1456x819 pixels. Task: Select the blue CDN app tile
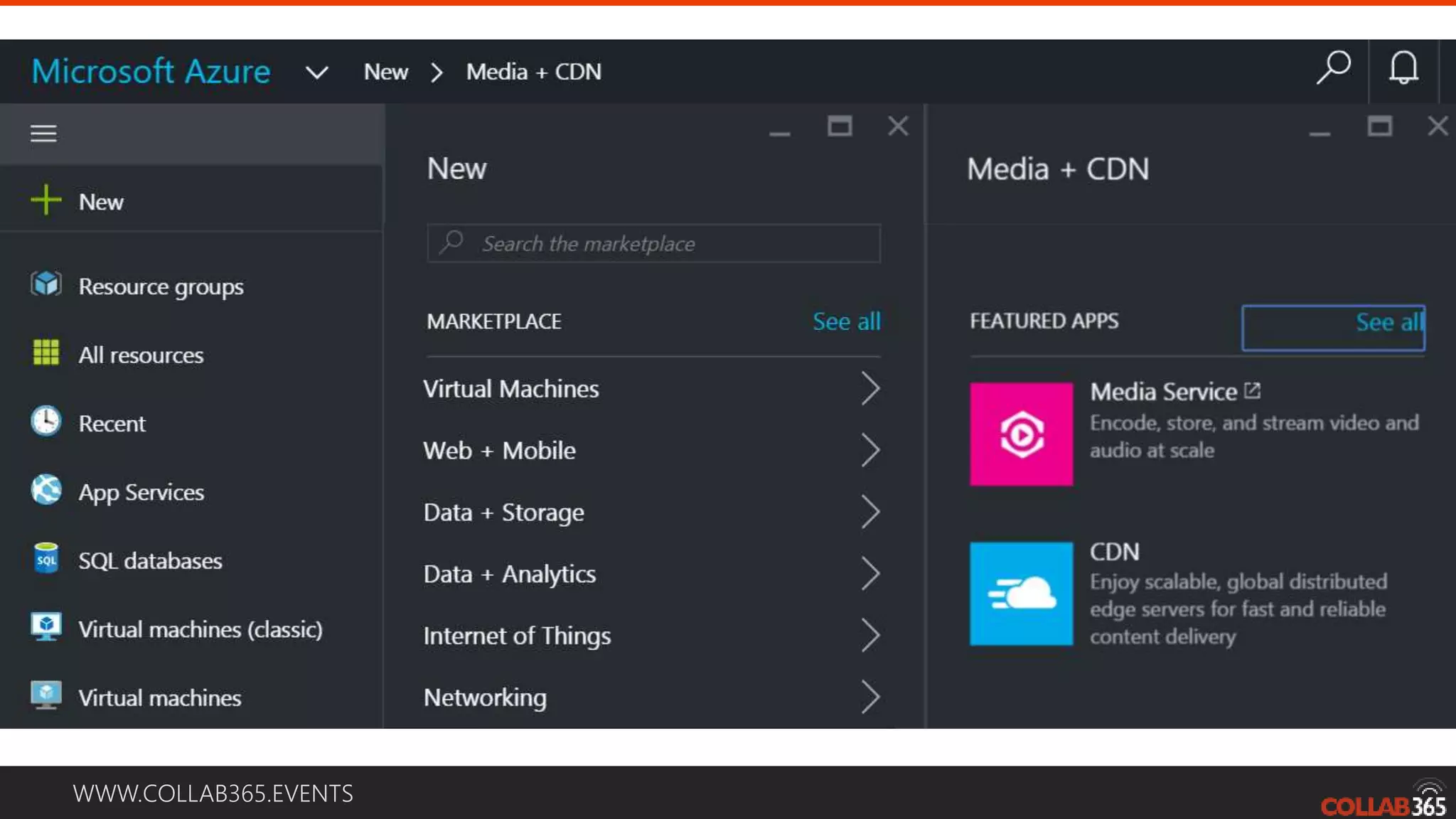point(1021,594)
